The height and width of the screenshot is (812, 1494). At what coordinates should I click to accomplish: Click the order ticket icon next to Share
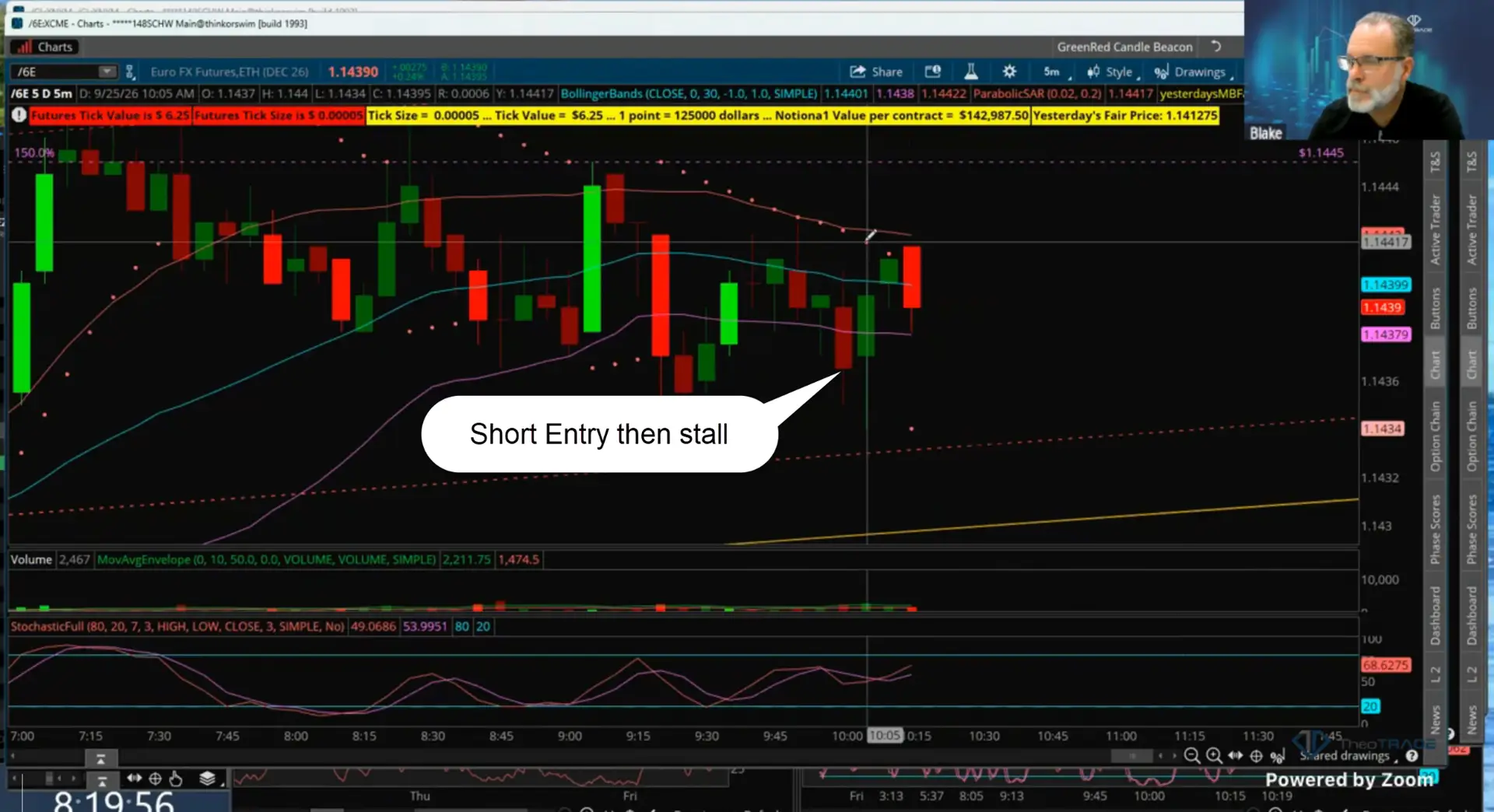click(932, 72)
